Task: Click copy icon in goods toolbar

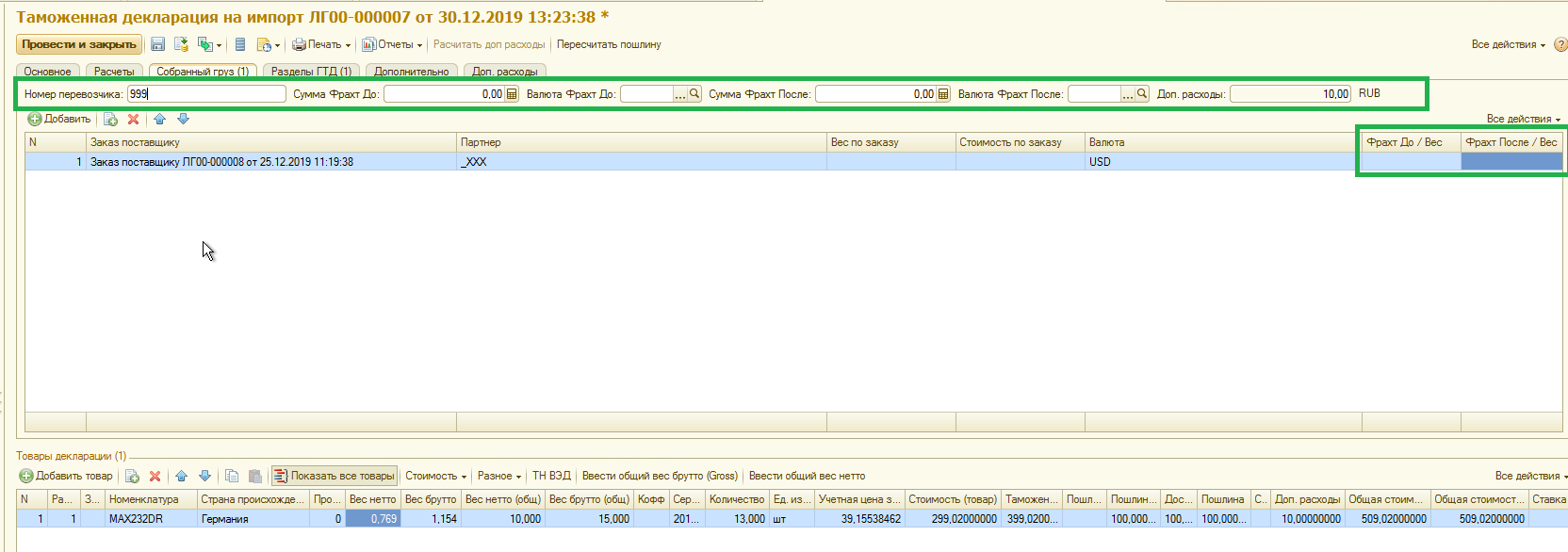Action: click(232, 476)
